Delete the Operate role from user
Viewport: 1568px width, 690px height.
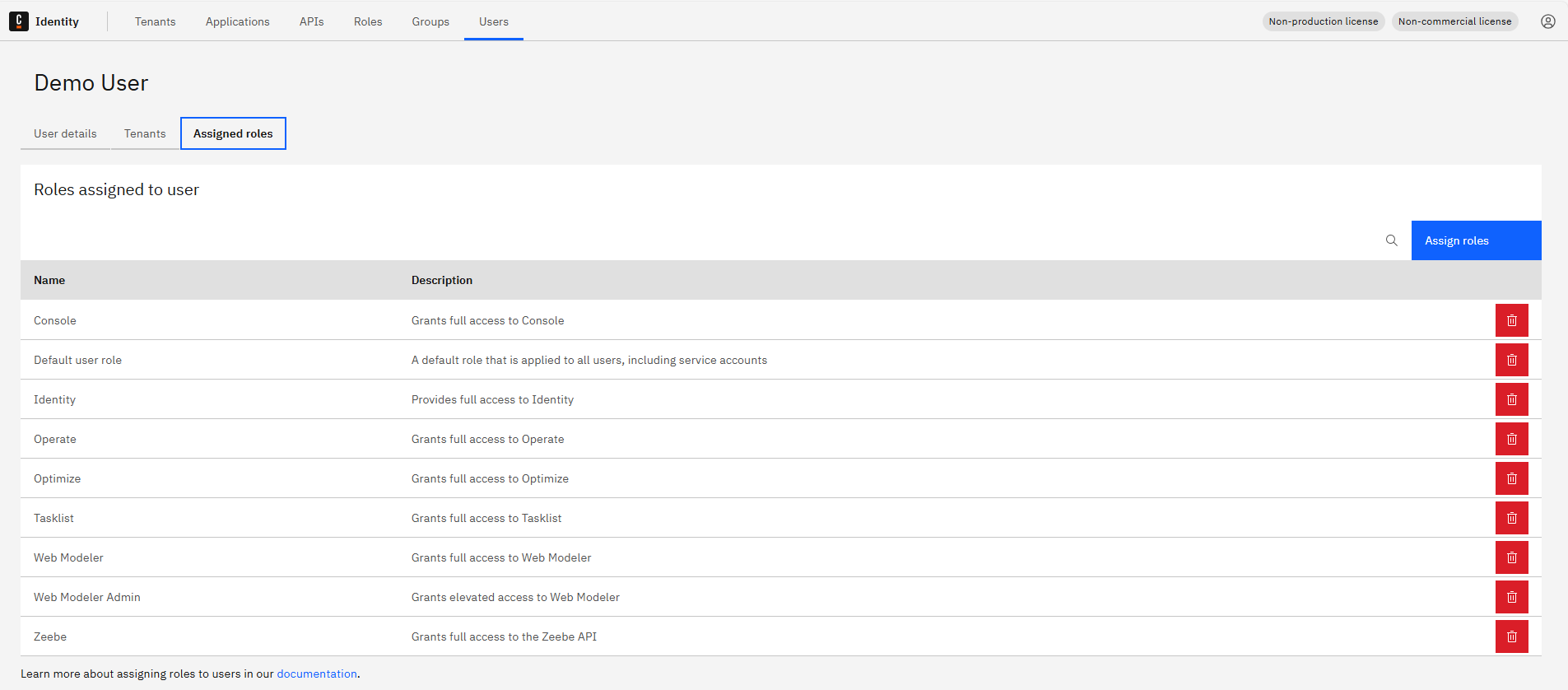pyautogui.click(x=1511, y=439)
